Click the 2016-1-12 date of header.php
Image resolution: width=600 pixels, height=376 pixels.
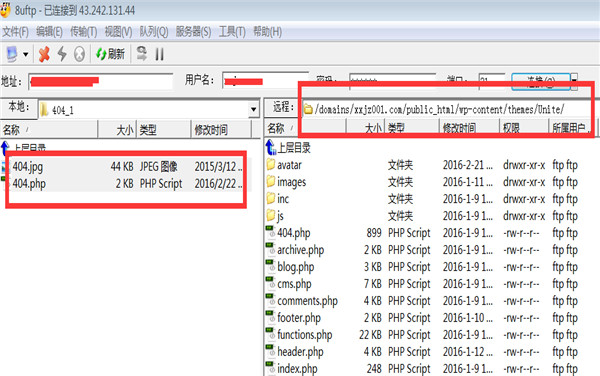(x=468, y=352)
